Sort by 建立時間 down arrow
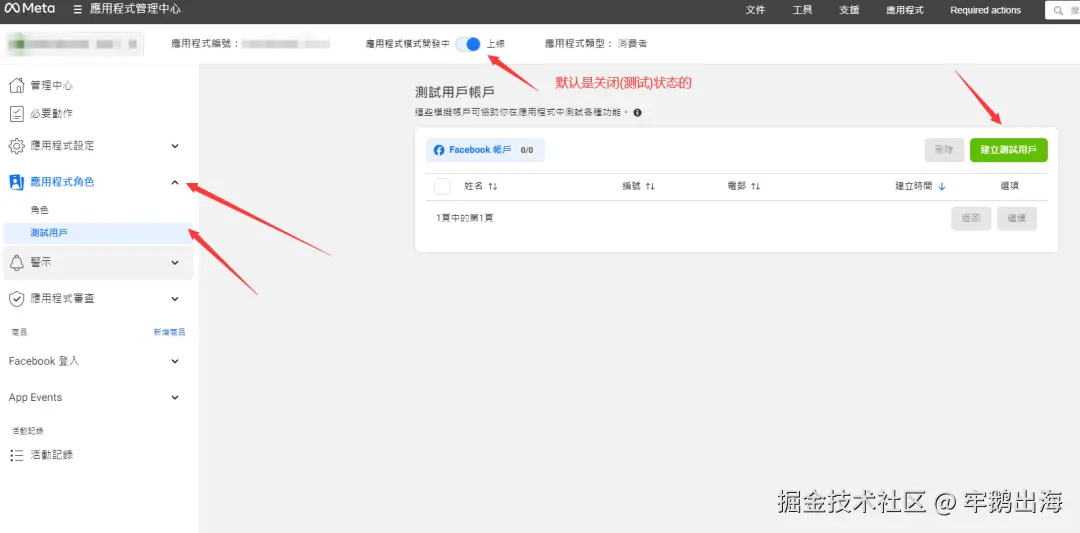The image size is (1080, 533). pos(942,187)
